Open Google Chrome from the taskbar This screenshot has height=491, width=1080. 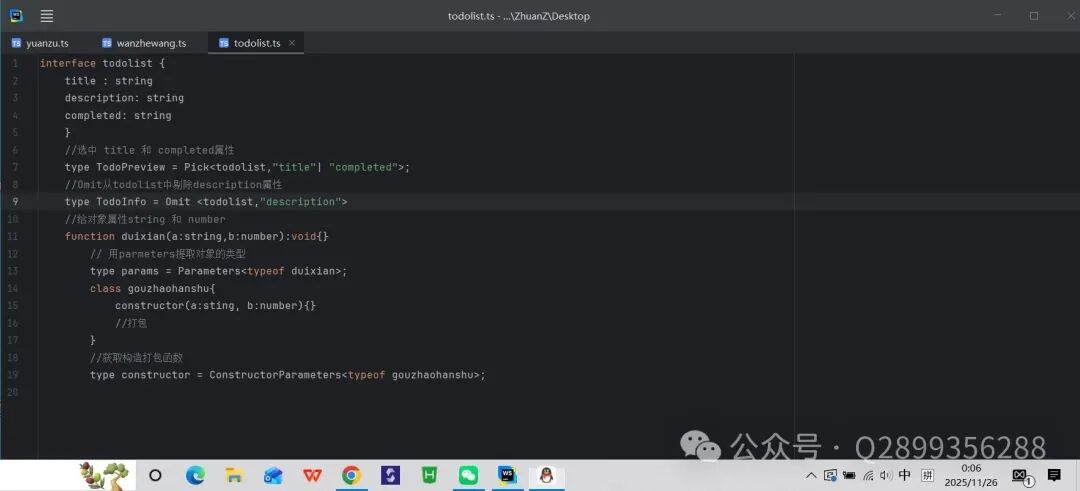click(x=351, y=475)
